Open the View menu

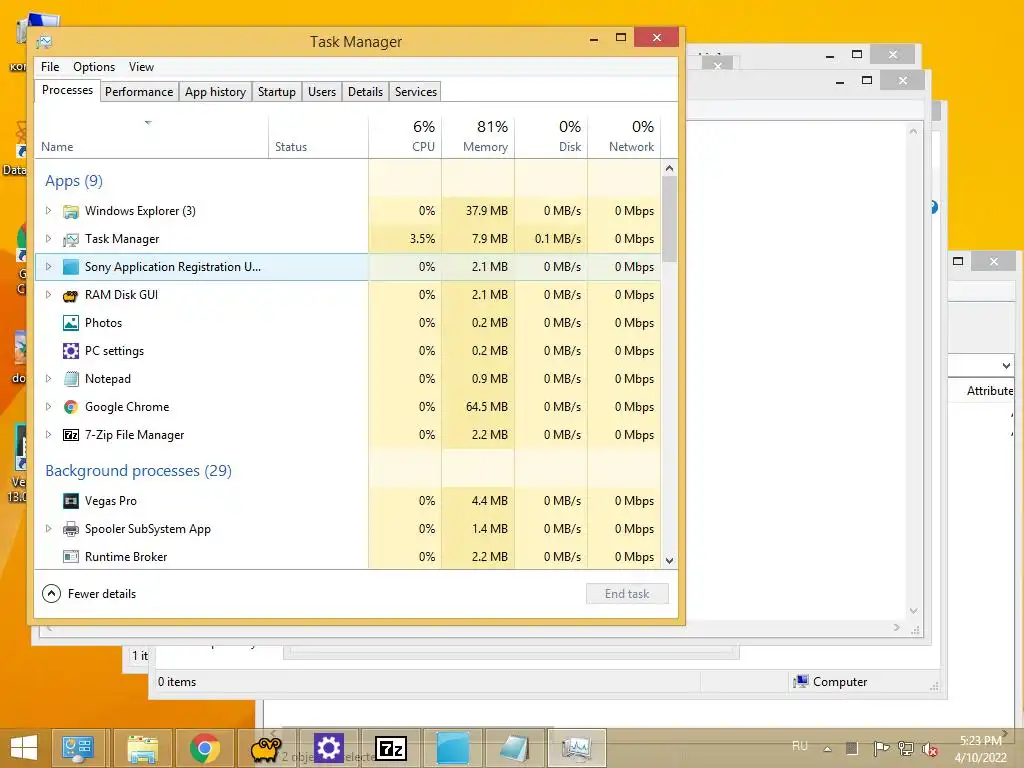click(x=141, y=67)
